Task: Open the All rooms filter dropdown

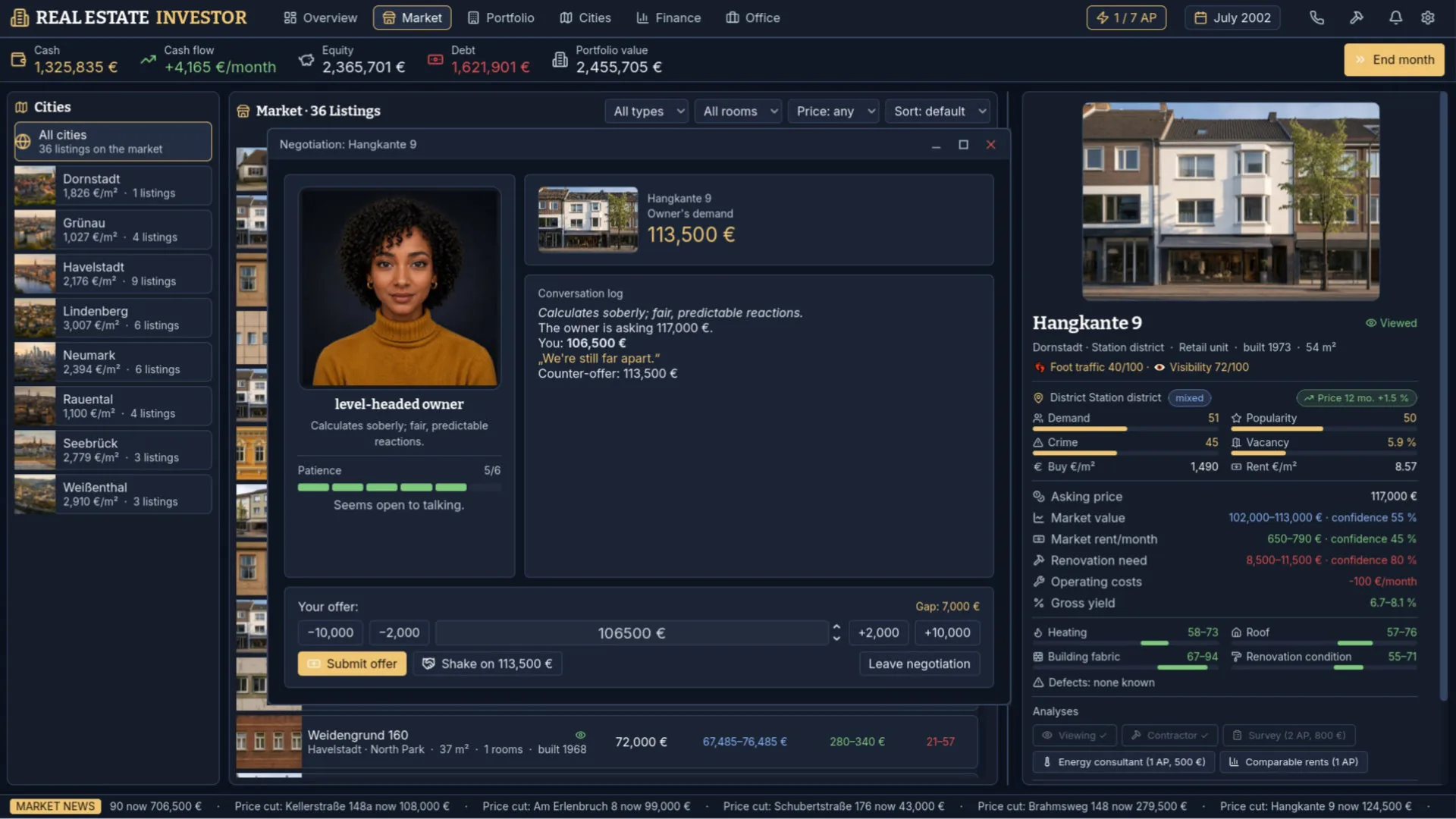Action: tap(739, 111)
